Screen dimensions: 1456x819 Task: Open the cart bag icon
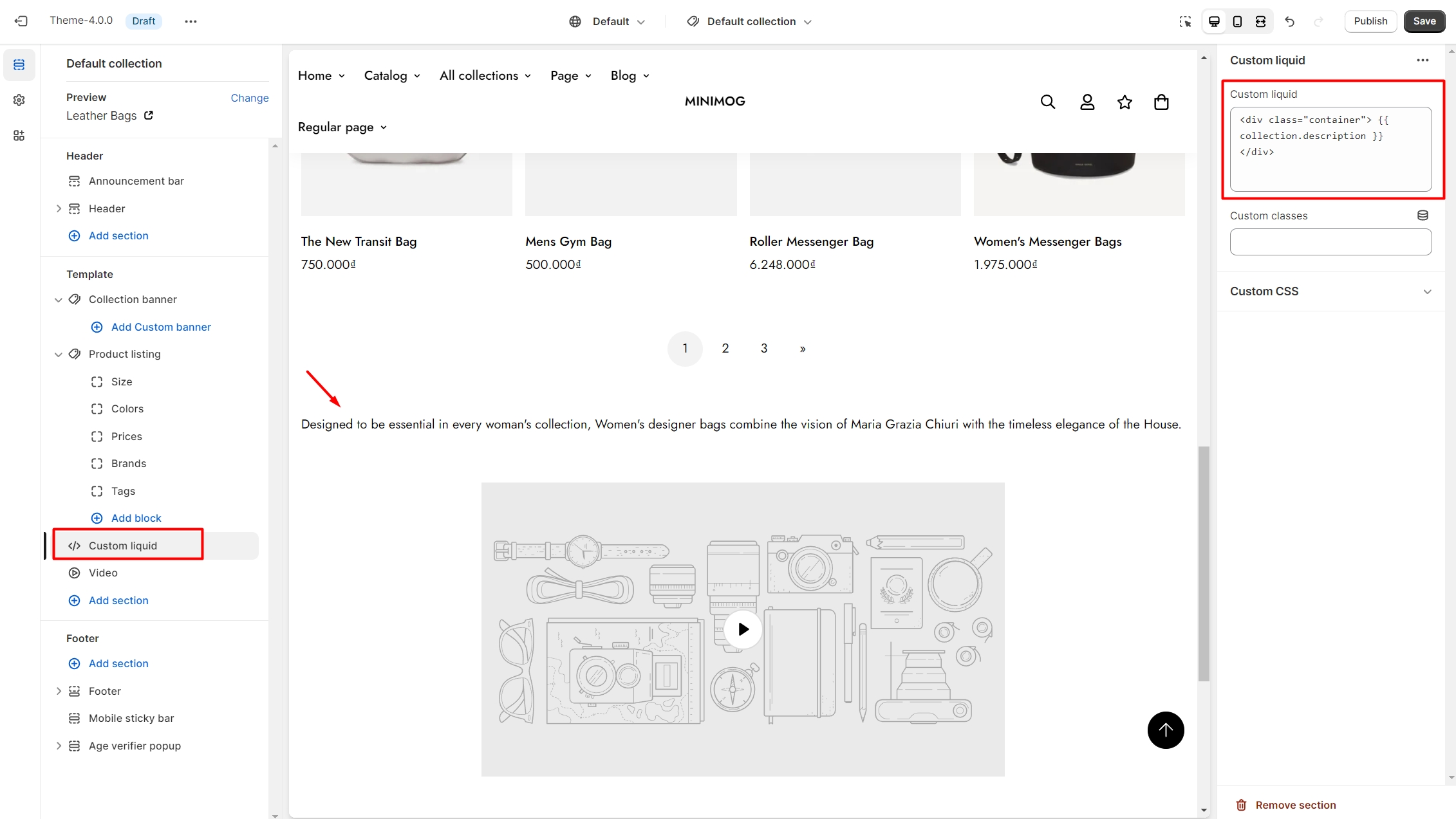1161,102
